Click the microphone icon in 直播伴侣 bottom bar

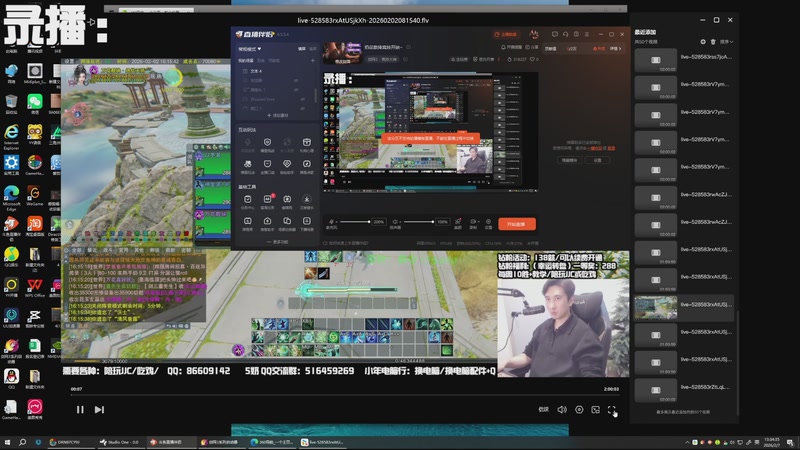click(332, 221)
